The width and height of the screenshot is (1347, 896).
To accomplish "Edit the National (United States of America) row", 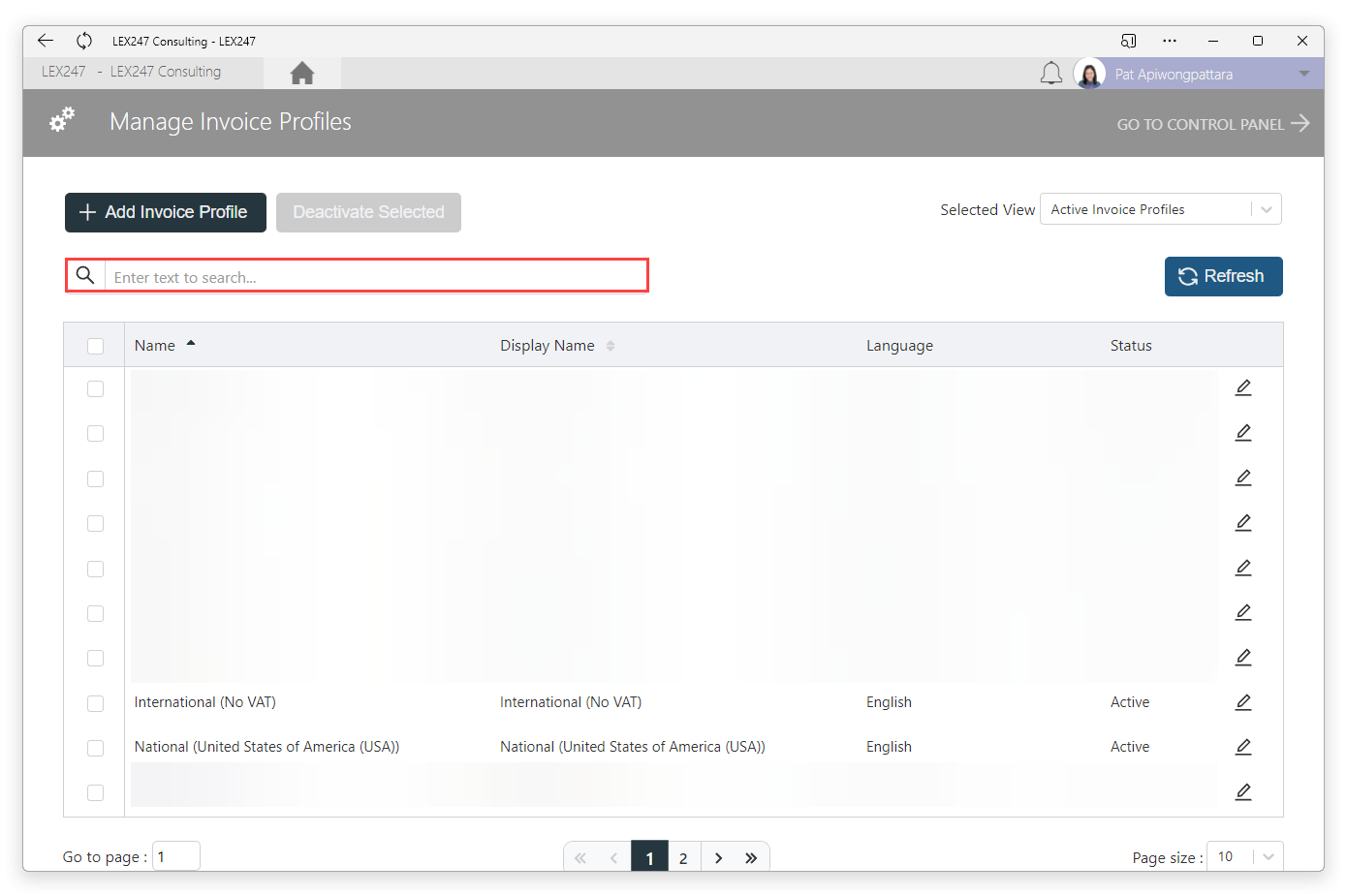I will tap(1243, 747).
